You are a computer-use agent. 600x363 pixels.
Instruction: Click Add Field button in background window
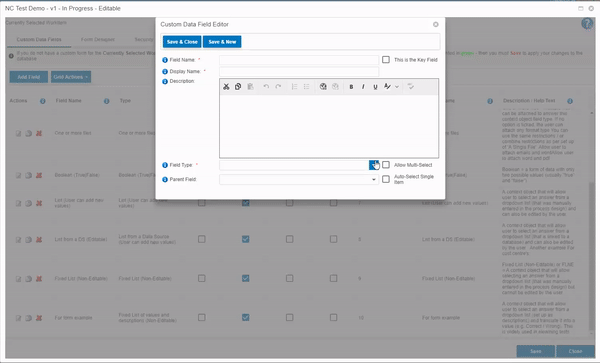(29, 77)
